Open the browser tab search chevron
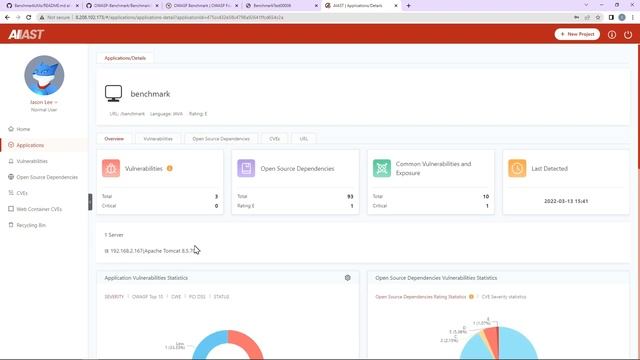640x360 pixels. tap(586, 5)
